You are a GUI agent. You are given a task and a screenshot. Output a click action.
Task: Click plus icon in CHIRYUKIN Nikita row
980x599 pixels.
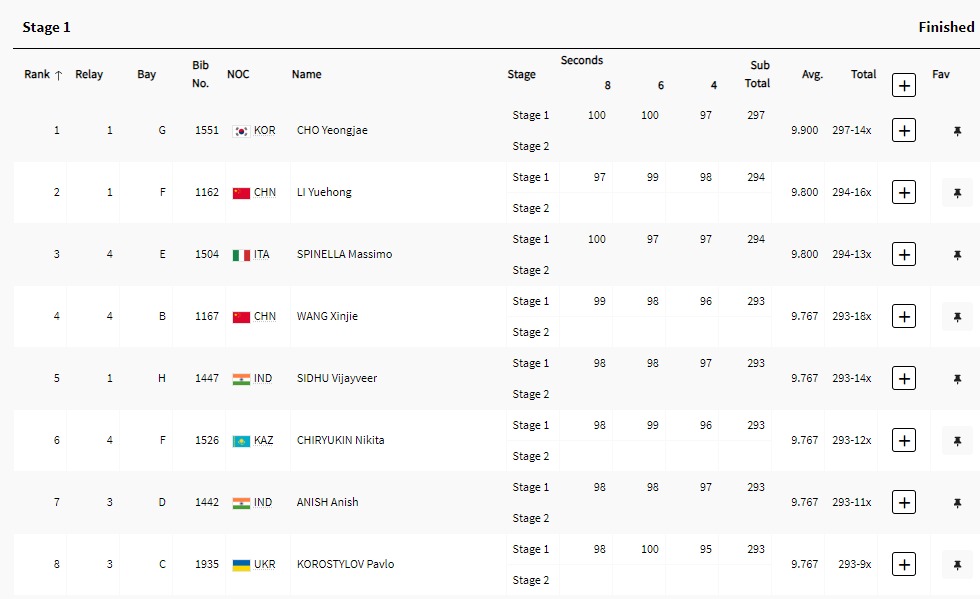click(x=903, y=440)
